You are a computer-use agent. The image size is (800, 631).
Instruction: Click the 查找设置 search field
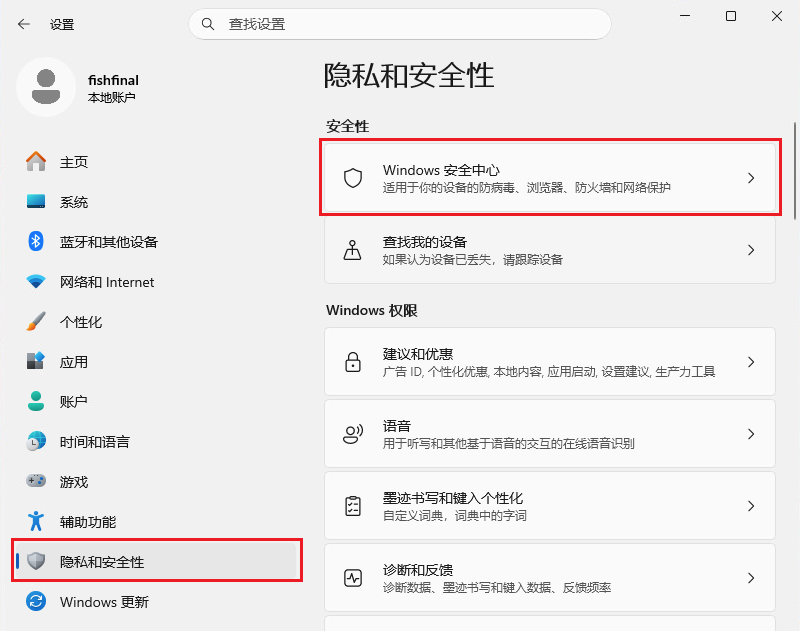[400, 24]
